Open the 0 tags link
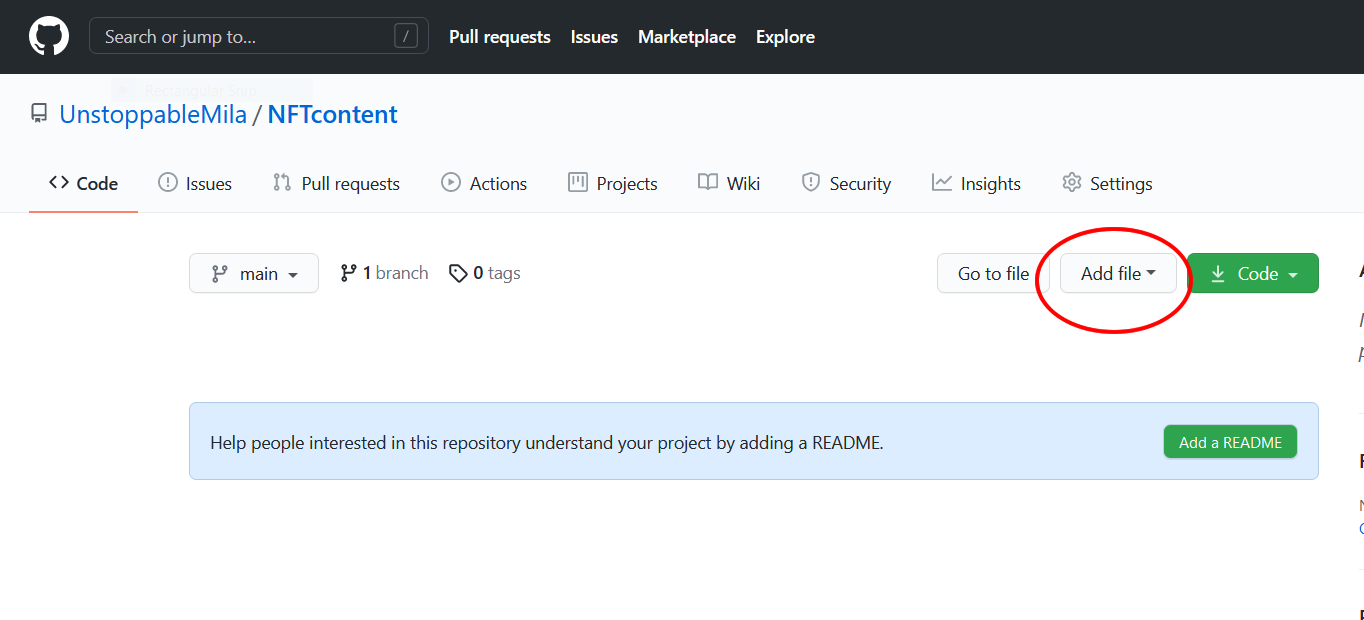The image size is (1364, 620). 485,273
